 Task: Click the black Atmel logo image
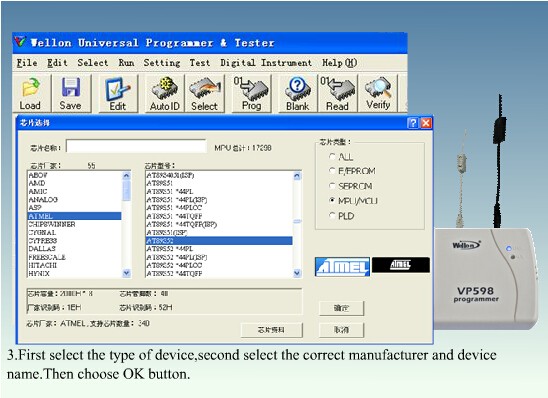click(x=401, y=265)
